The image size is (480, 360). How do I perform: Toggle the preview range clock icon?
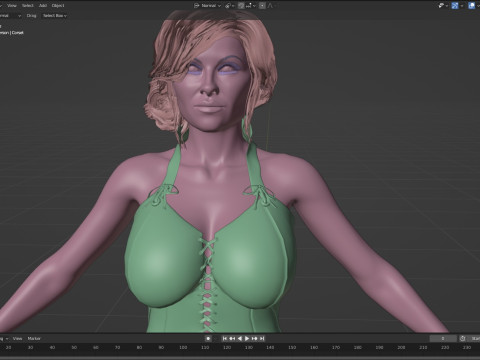463,339
